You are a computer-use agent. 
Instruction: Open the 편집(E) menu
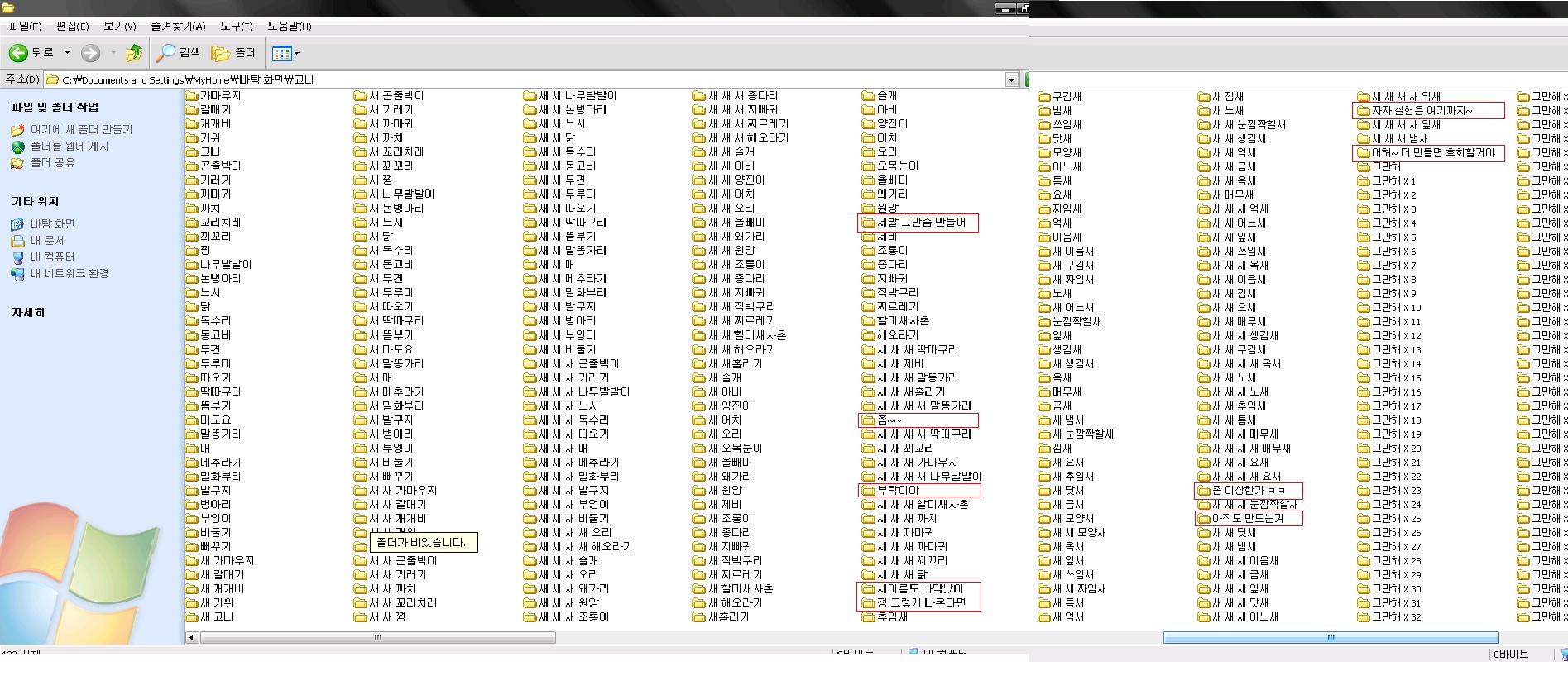[73, 26]
